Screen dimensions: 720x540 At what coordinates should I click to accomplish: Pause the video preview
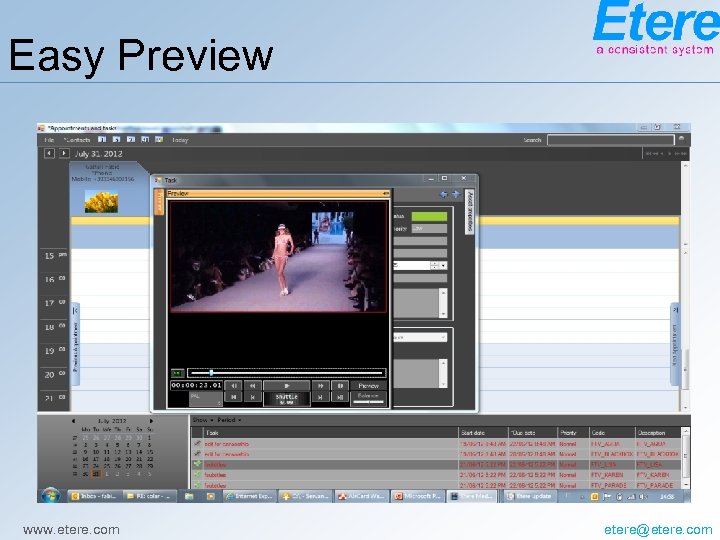pyautogui.click(x=340, y=386)
